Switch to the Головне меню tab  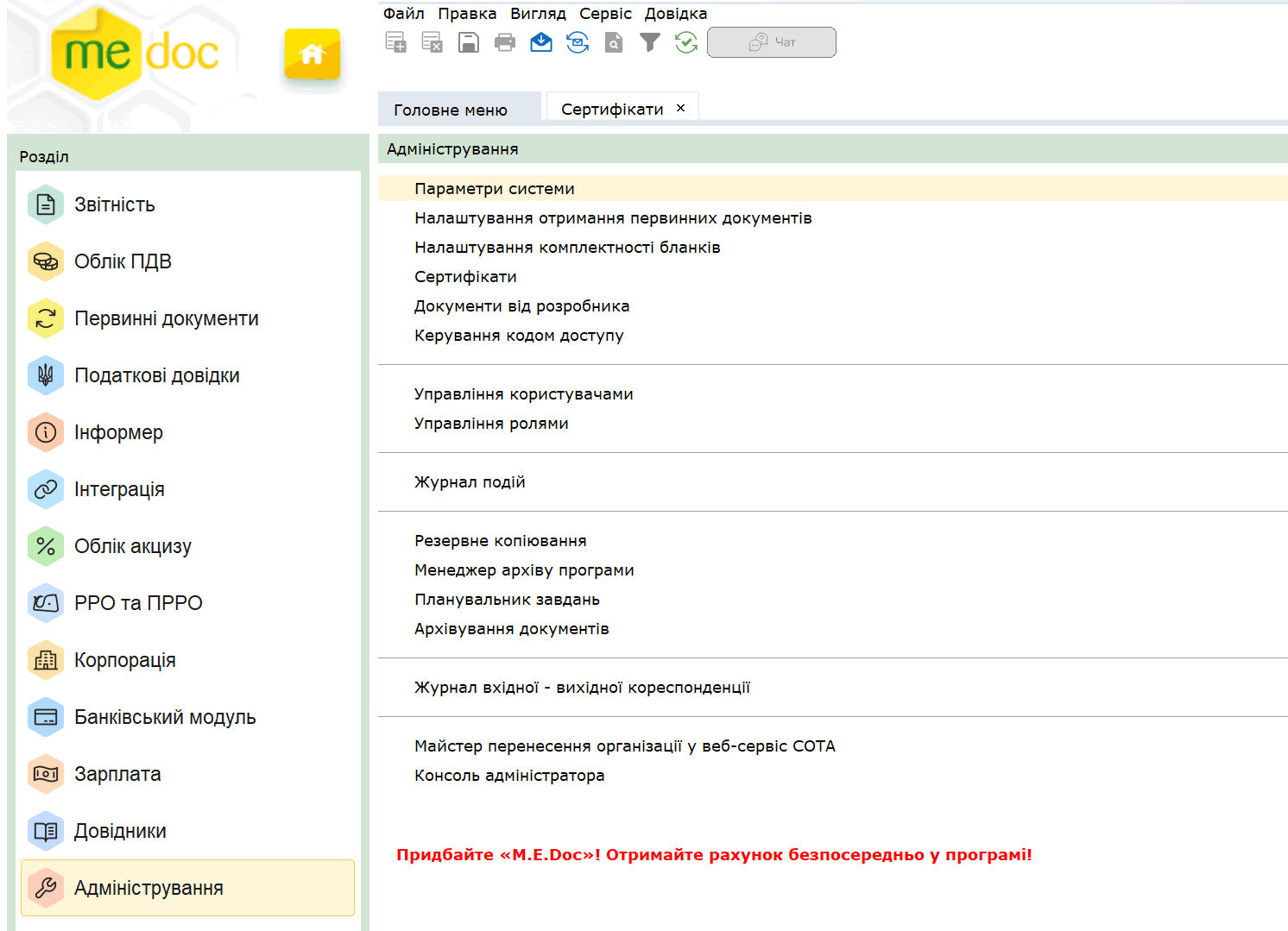[x=451, y=110]
